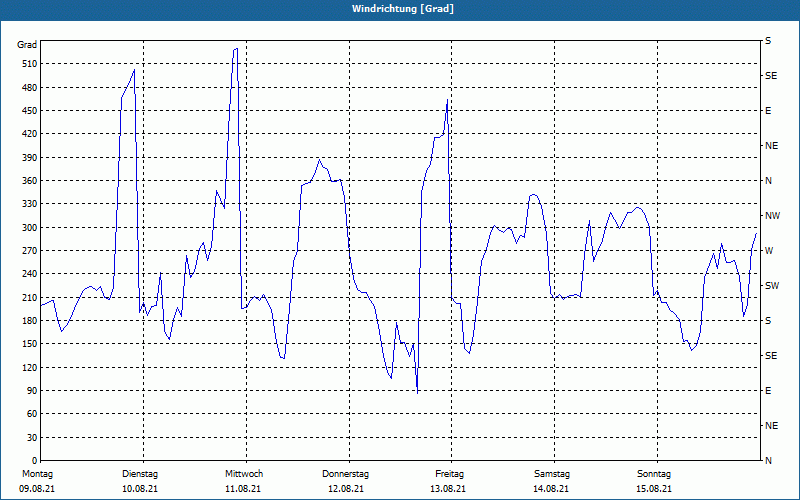Click the 240 degree axis value

30,274
